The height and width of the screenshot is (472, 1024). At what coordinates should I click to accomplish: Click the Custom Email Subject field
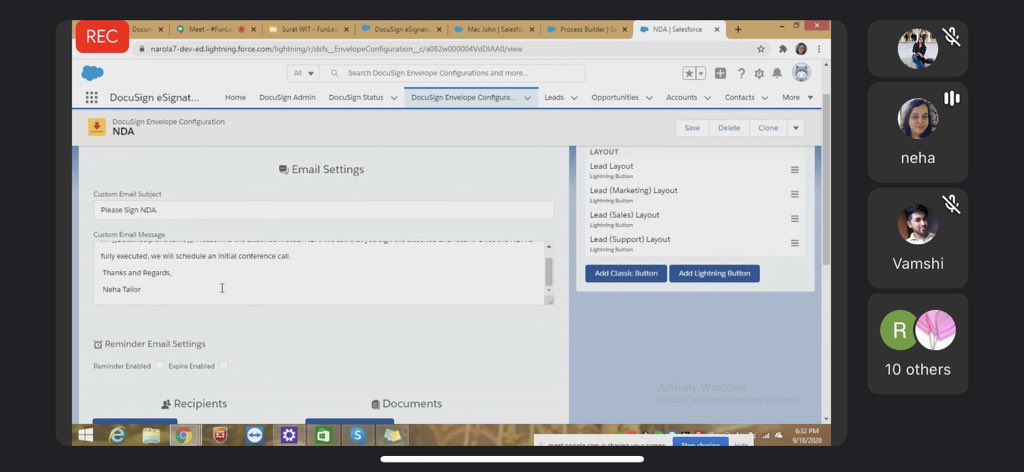click(323, 210)
